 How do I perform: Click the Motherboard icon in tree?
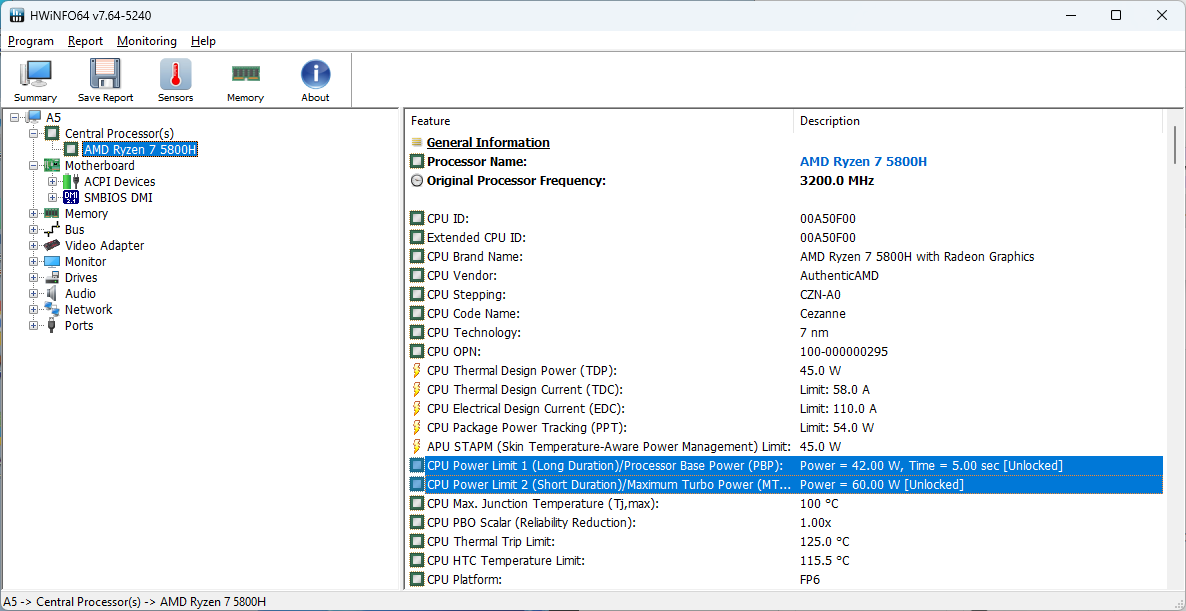coord(52,166)
